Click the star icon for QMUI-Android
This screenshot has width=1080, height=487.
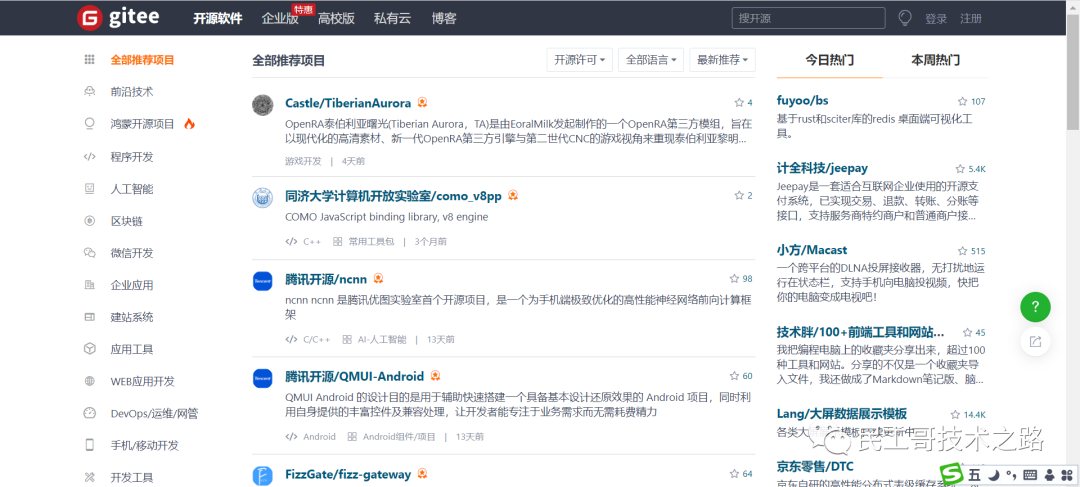pyautogui.click(x=734, y=376)
